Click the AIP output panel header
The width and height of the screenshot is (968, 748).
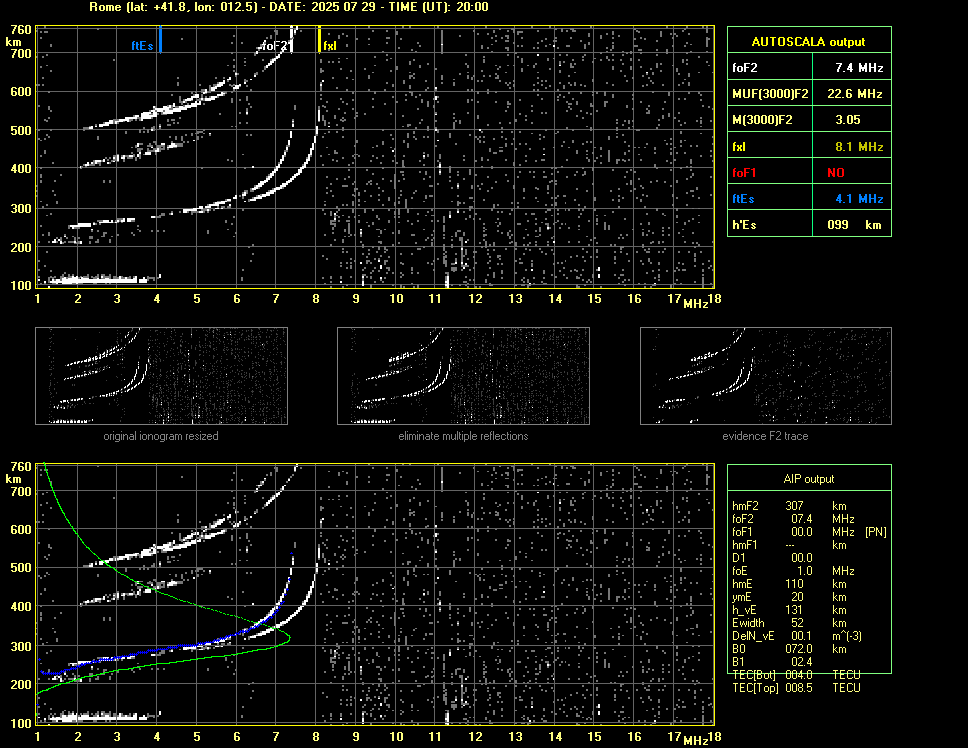tap(809, 479)
